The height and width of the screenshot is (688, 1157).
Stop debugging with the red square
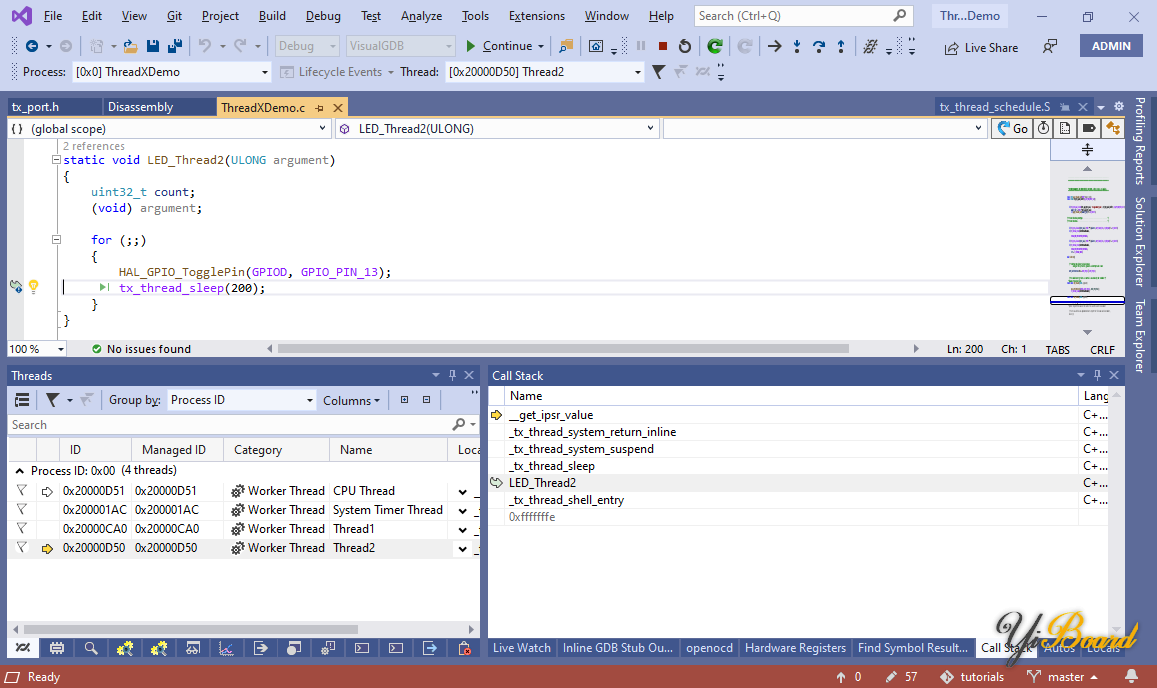[663, 46]
